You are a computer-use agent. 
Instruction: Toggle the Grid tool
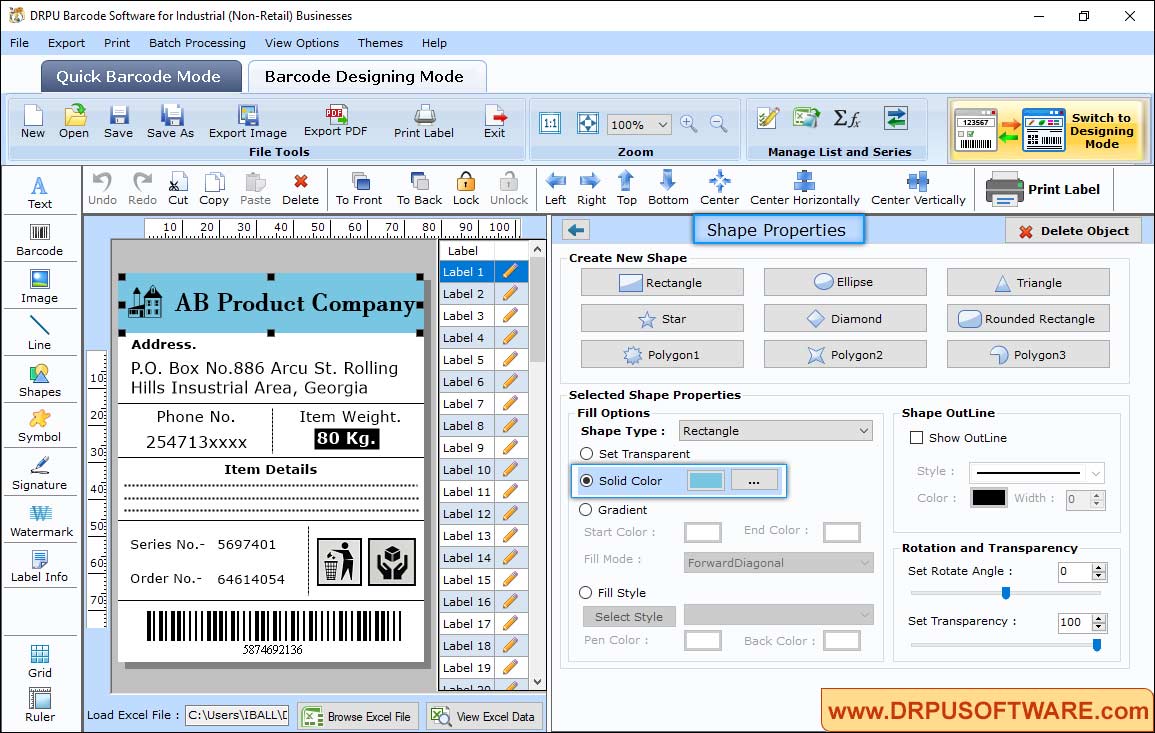(40, 661)
